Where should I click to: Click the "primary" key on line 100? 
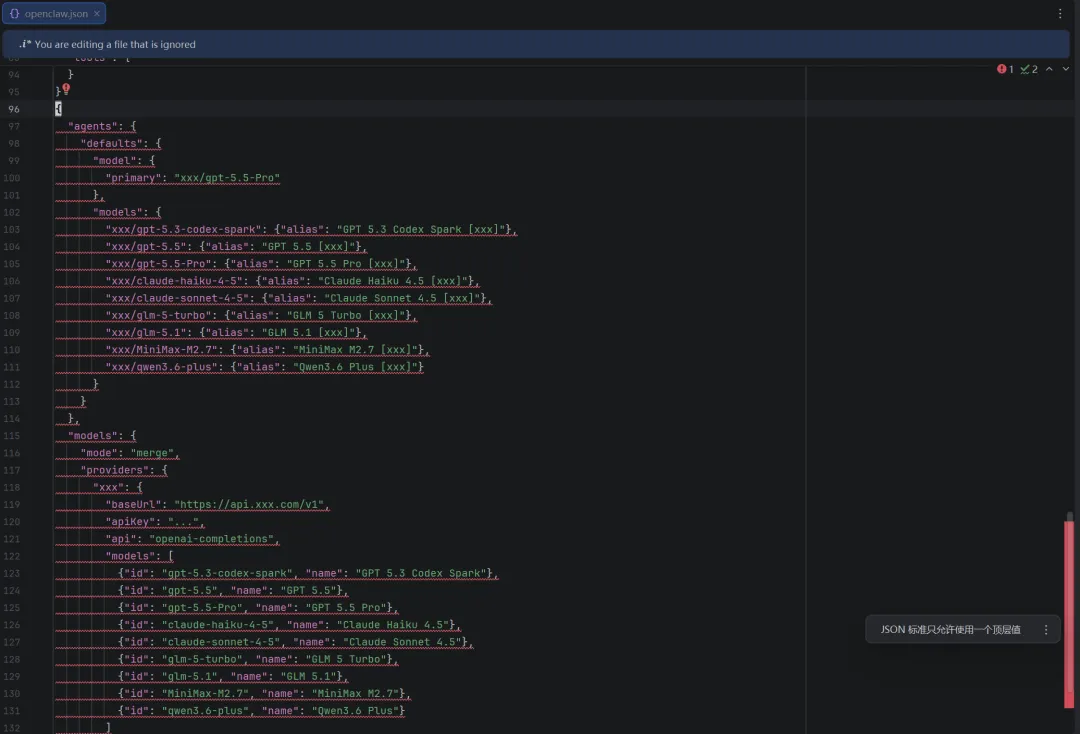click(134, 178)
